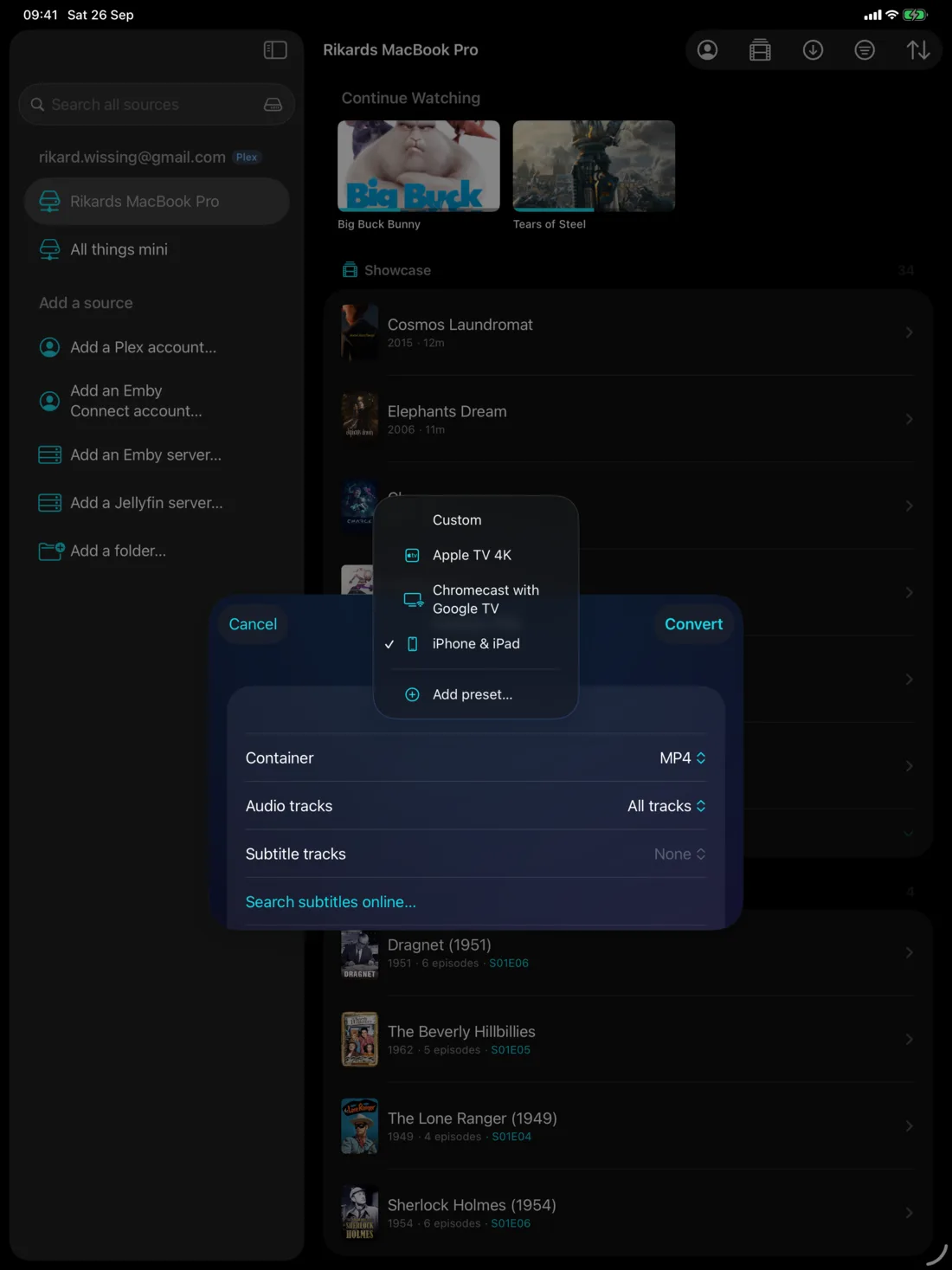This screenshot has width=952, height=1270.
Task: Open Dragnet (1951) poster thumbnail
Action: point(359,954)
